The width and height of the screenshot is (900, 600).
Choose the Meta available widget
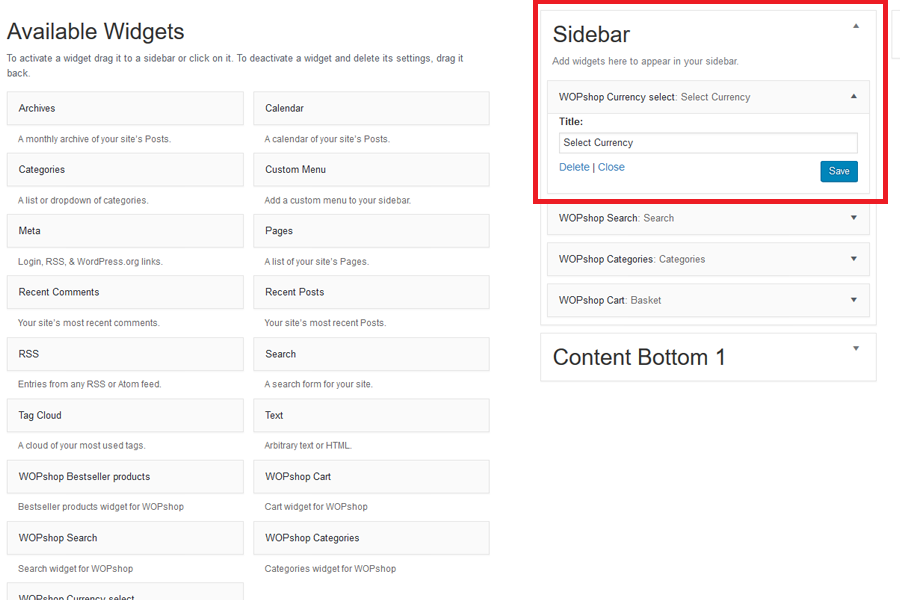[125, 231]
